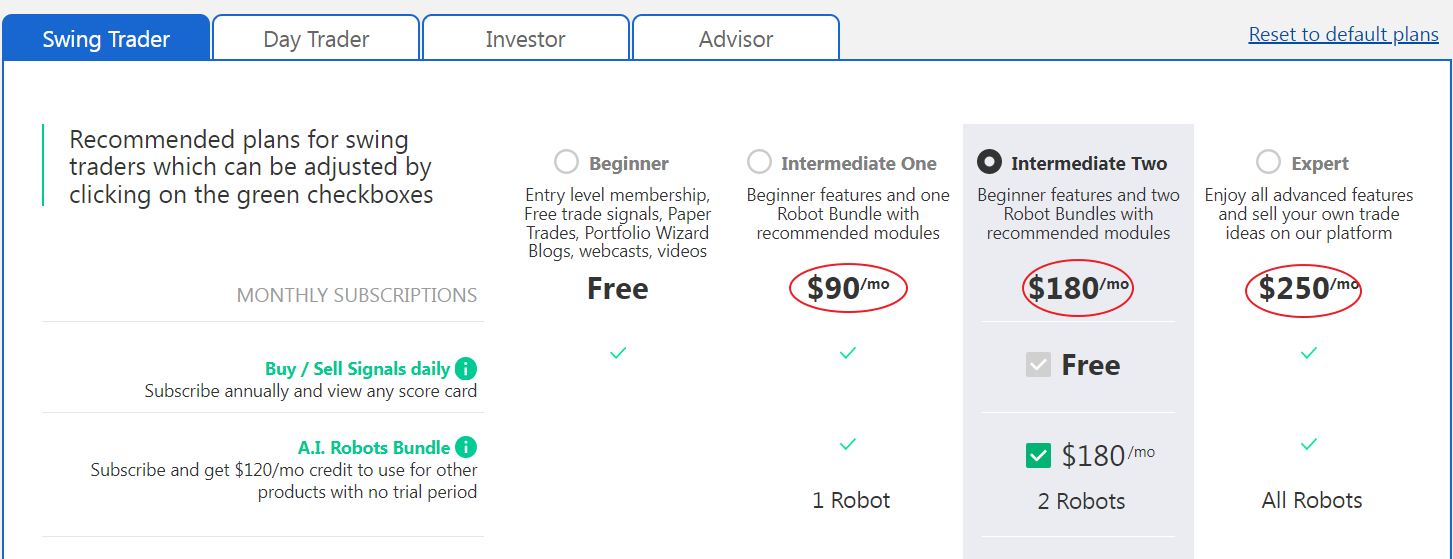Click Beginner column's Buy/Sell Signals checkmark
The height and width of the screenshot is (559, 1453).
point(618,353)
